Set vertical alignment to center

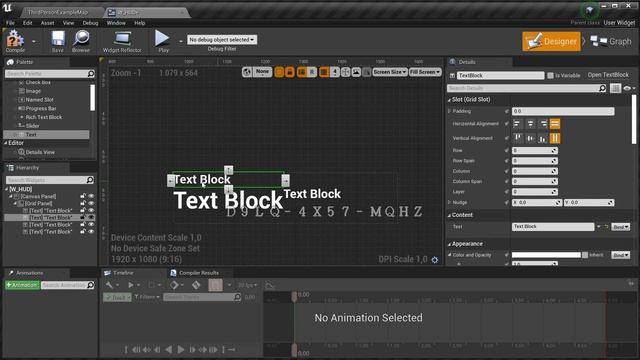[x=530, y=138]
